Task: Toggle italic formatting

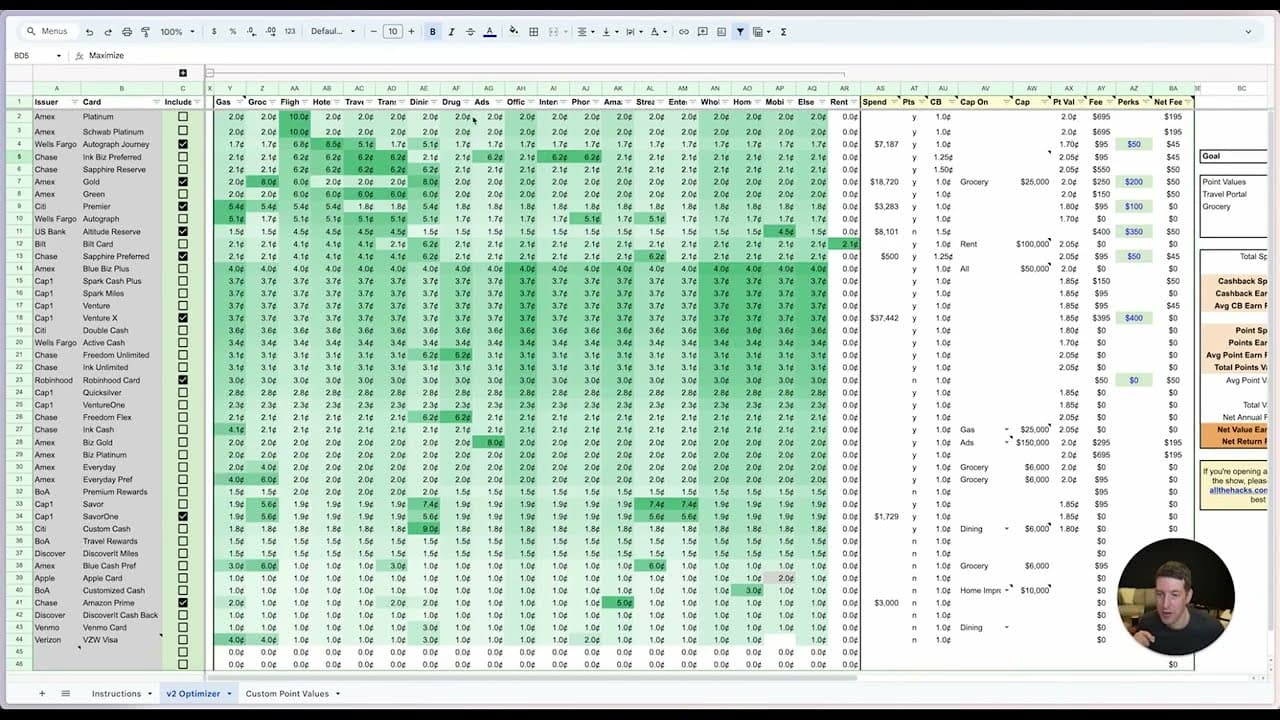Action: click(451, 32)
